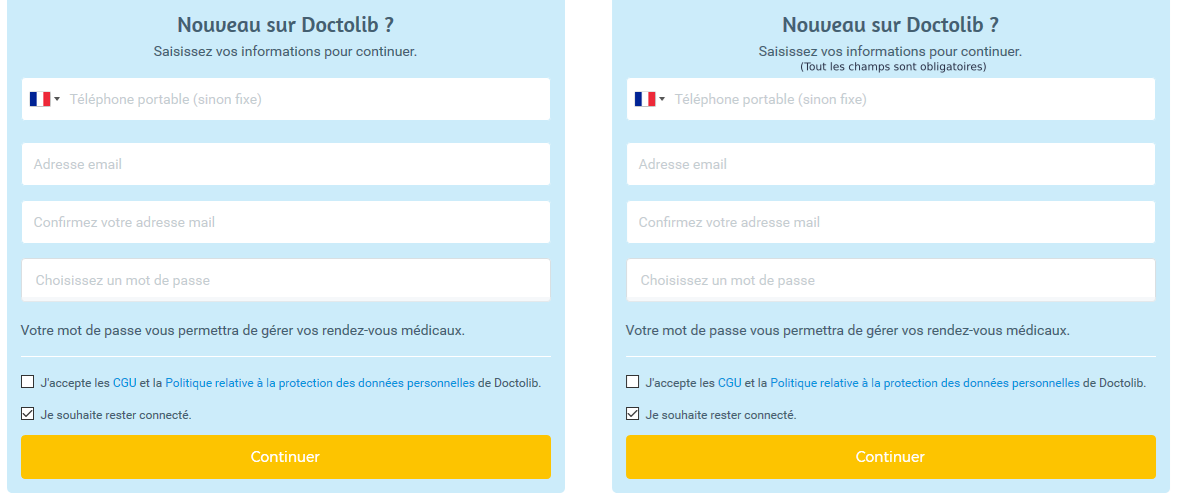
Task: Open the personal data protection policy link, right form
Action: coord(925,383)
